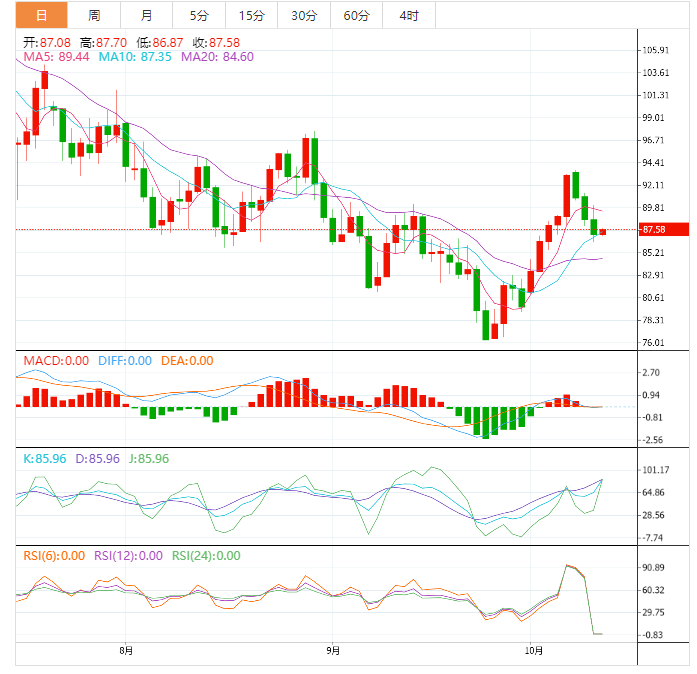Open the 5分 interval tab

pos(199,16)
